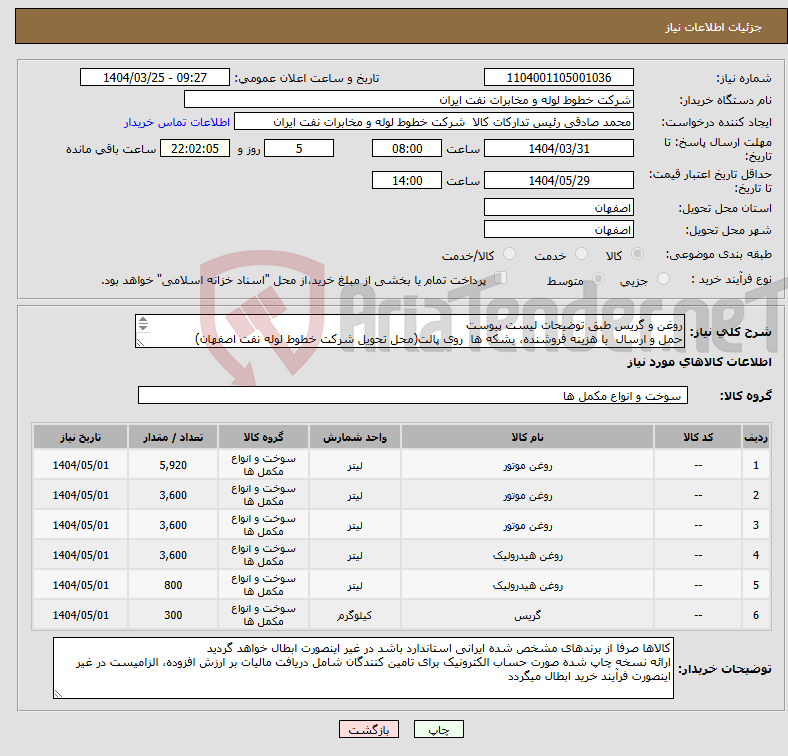
Task: Click the بازگشت (back) button
Action: click(368, 729)
